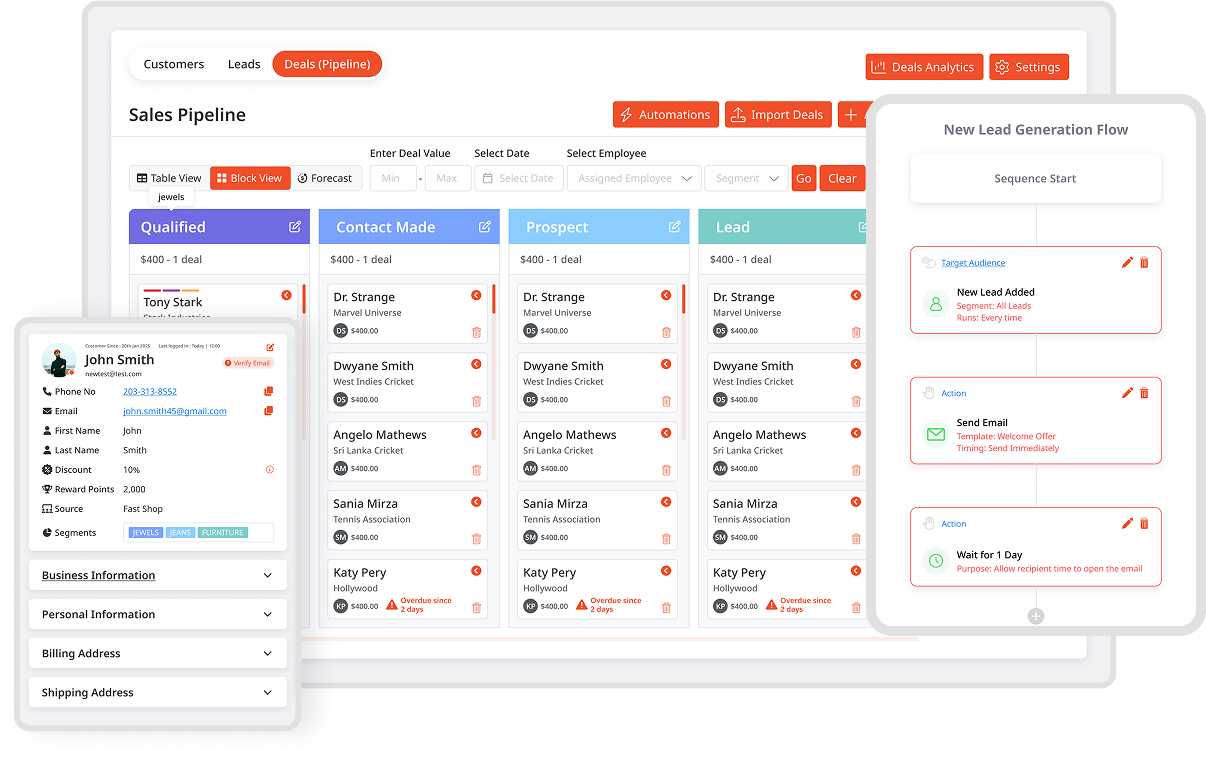Viewport: 1206px width, 758px height.
Task: Click the Prospect column scrollbar
Action: pos(684,300)
